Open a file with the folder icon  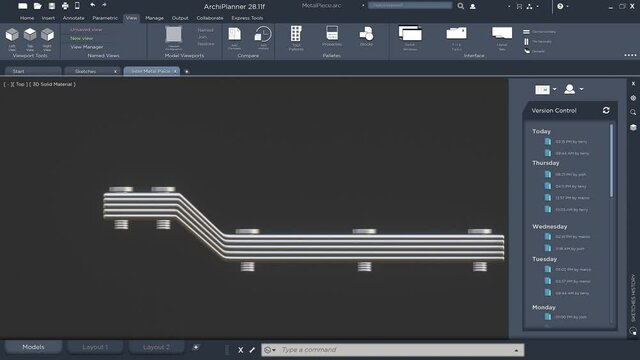38,6
